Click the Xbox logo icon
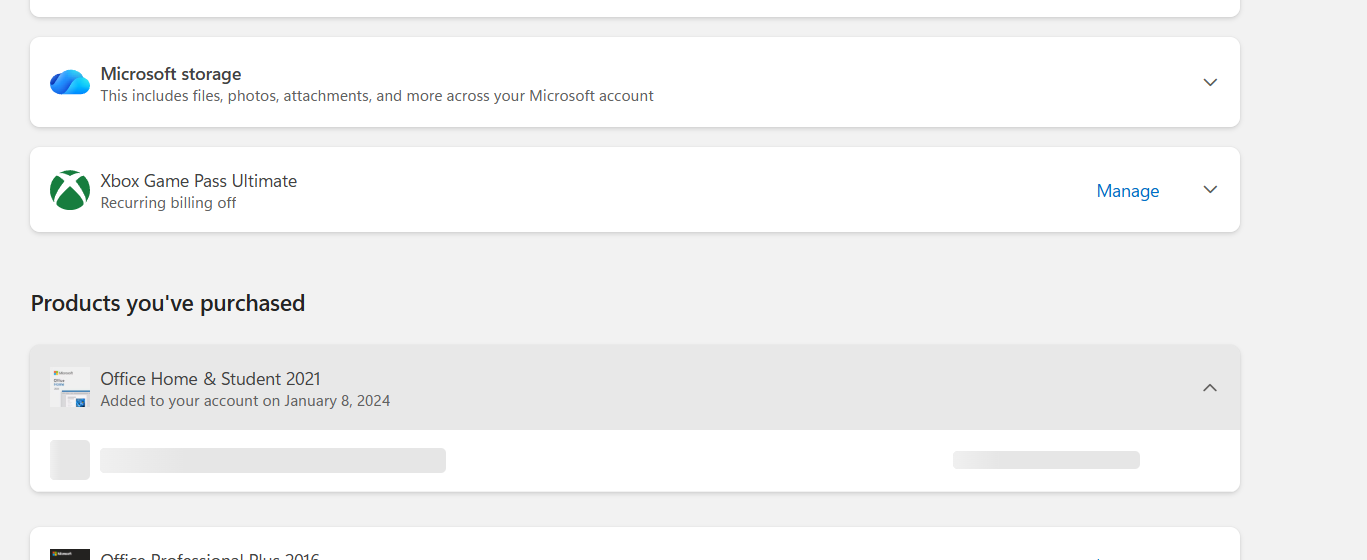Viewport: 1367px width, 560px height. coord(70,190)
